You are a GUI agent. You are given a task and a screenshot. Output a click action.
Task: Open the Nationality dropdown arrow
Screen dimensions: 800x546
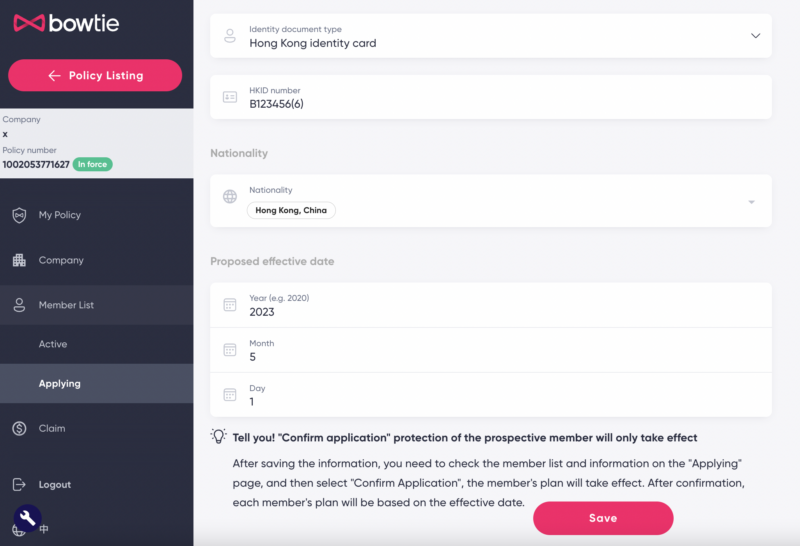click(751, 202)
